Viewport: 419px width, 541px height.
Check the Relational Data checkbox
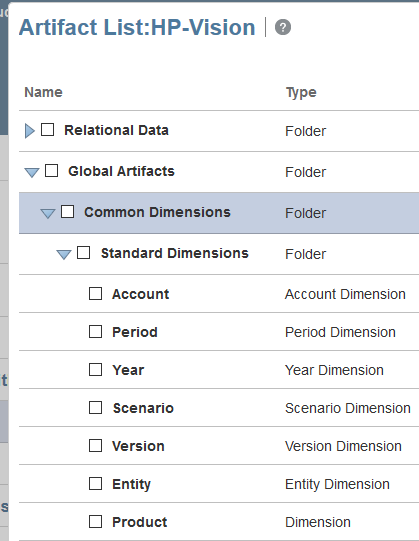pos(48,130)
